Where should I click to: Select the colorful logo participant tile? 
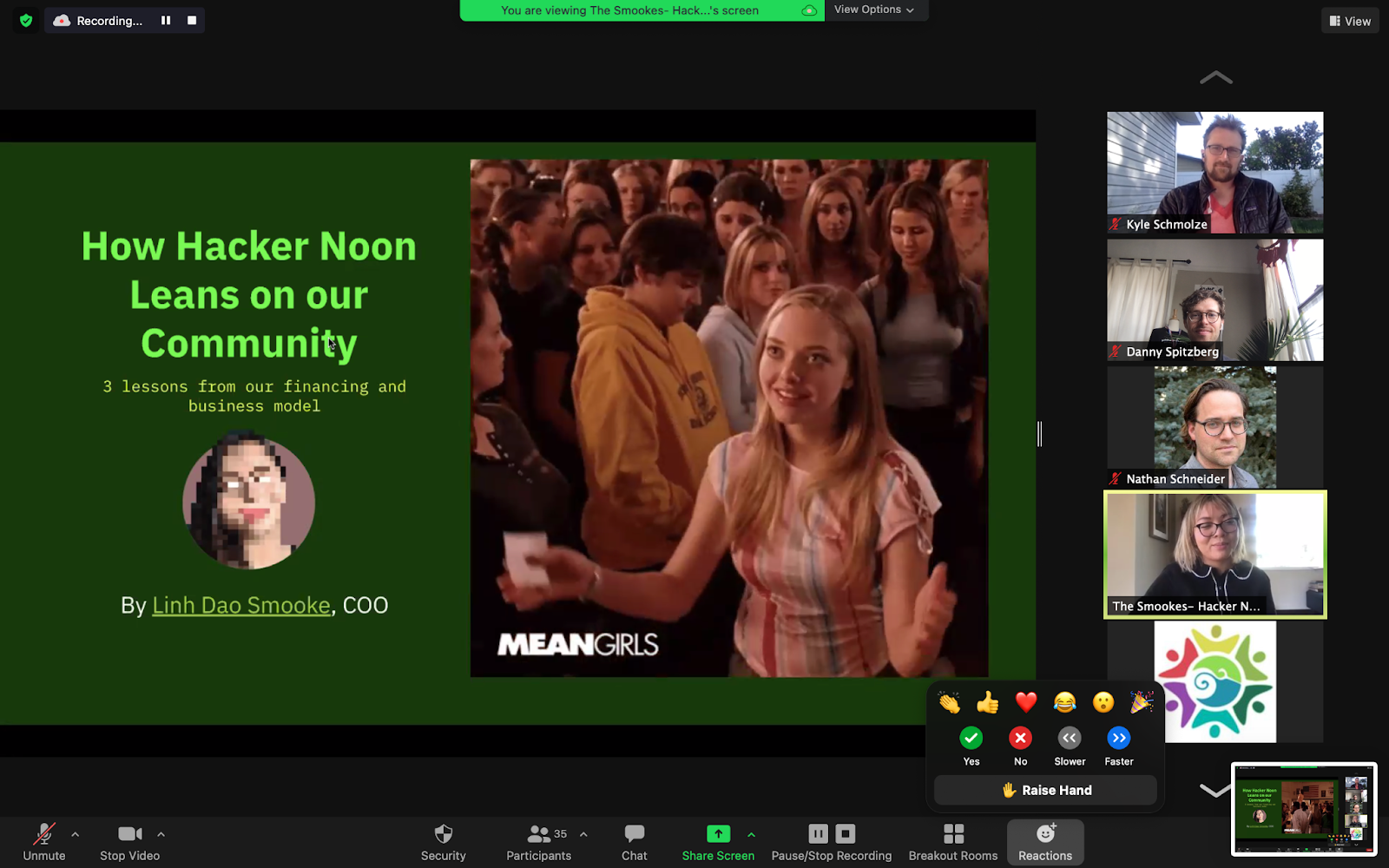(1215, 681)
